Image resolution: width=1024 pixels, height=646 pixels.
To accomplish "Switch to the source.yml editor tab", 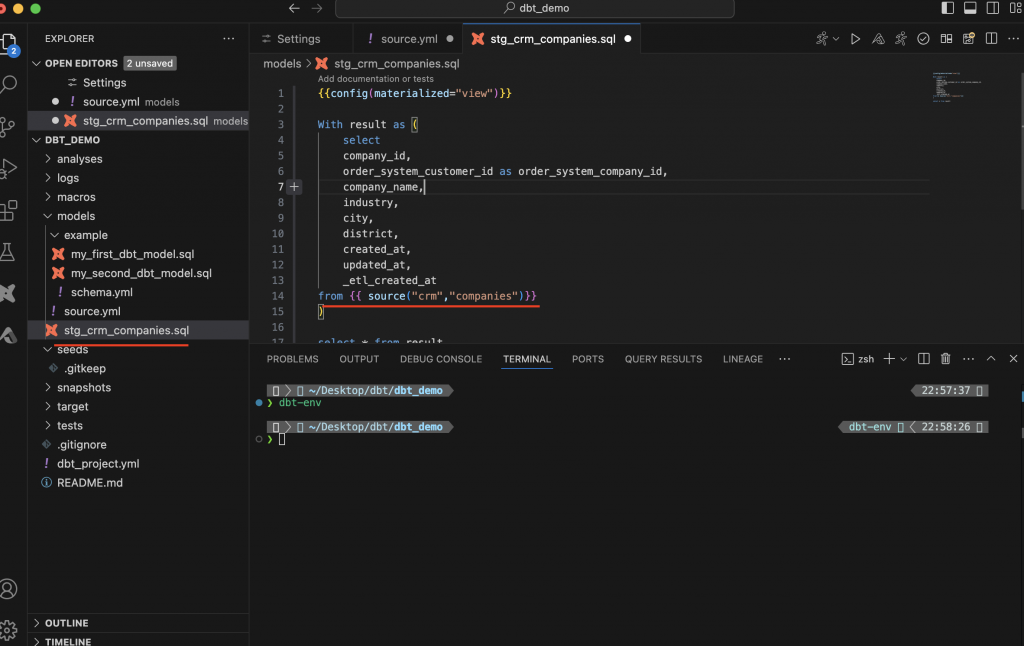I will pos(409,39).
